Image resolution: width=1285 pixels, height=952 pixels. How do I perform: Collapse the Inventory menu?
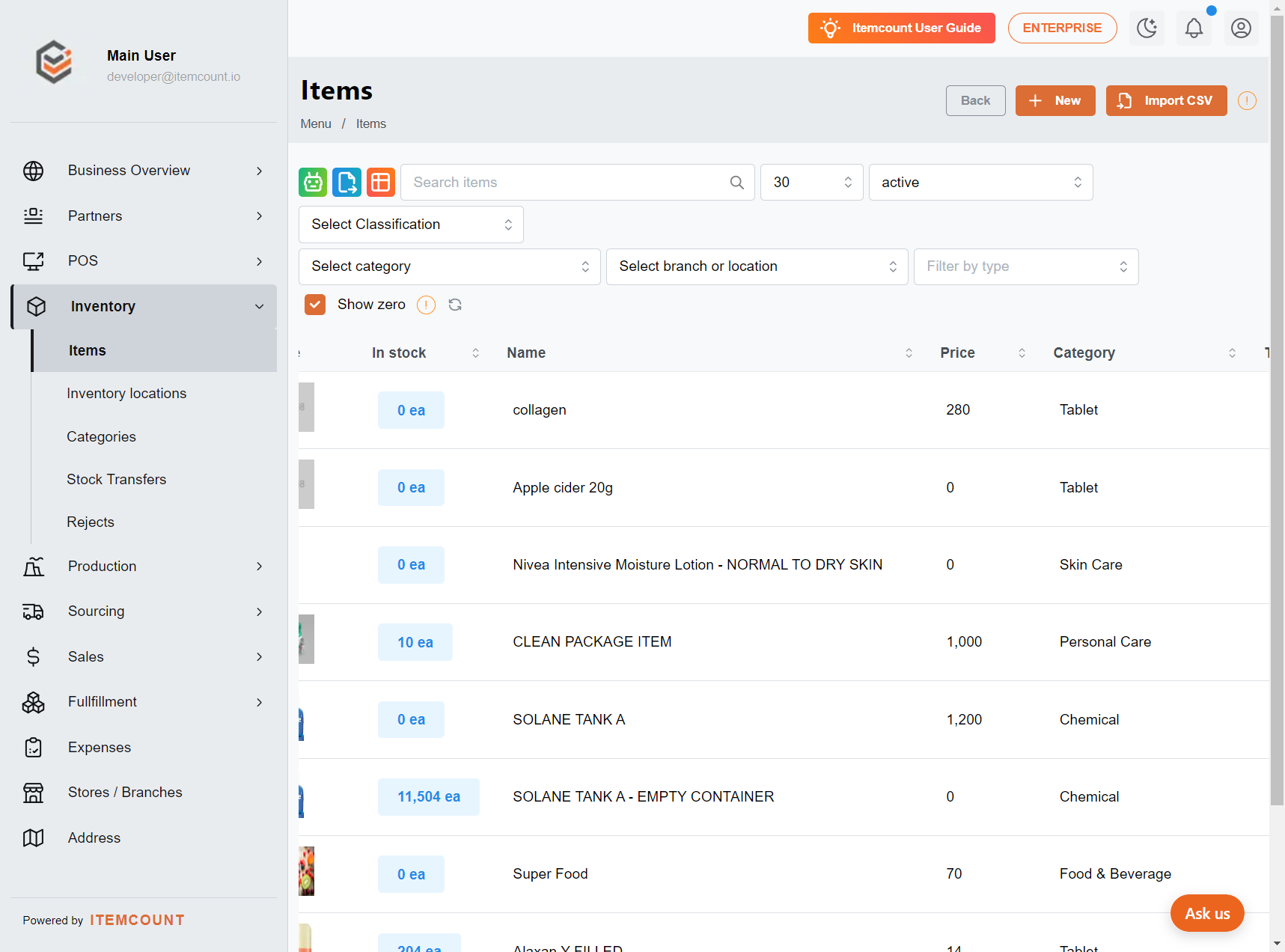tap(144, 307)
